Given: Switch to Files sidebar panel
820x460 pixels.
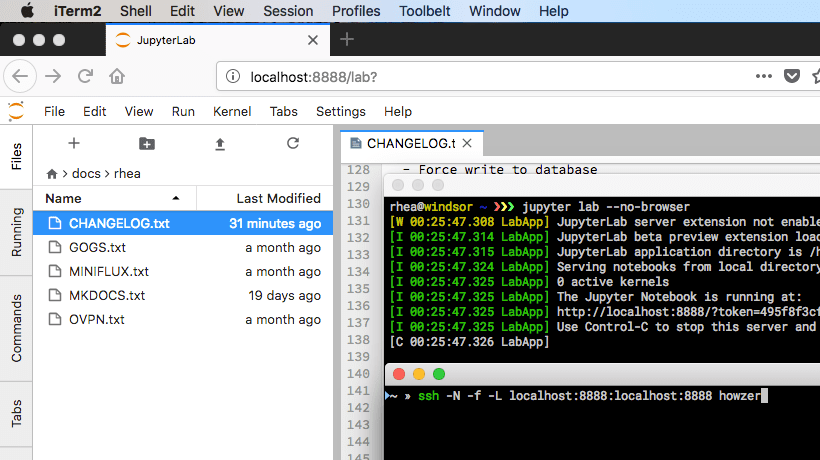Looking at the screenshot, I should (x=16, y=156).
